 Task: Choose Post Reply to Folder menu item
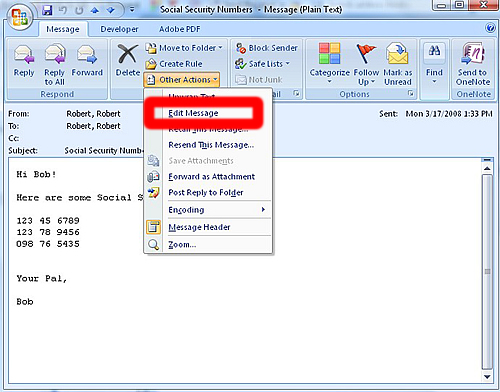pyautogui.click(x=206, y=192)
